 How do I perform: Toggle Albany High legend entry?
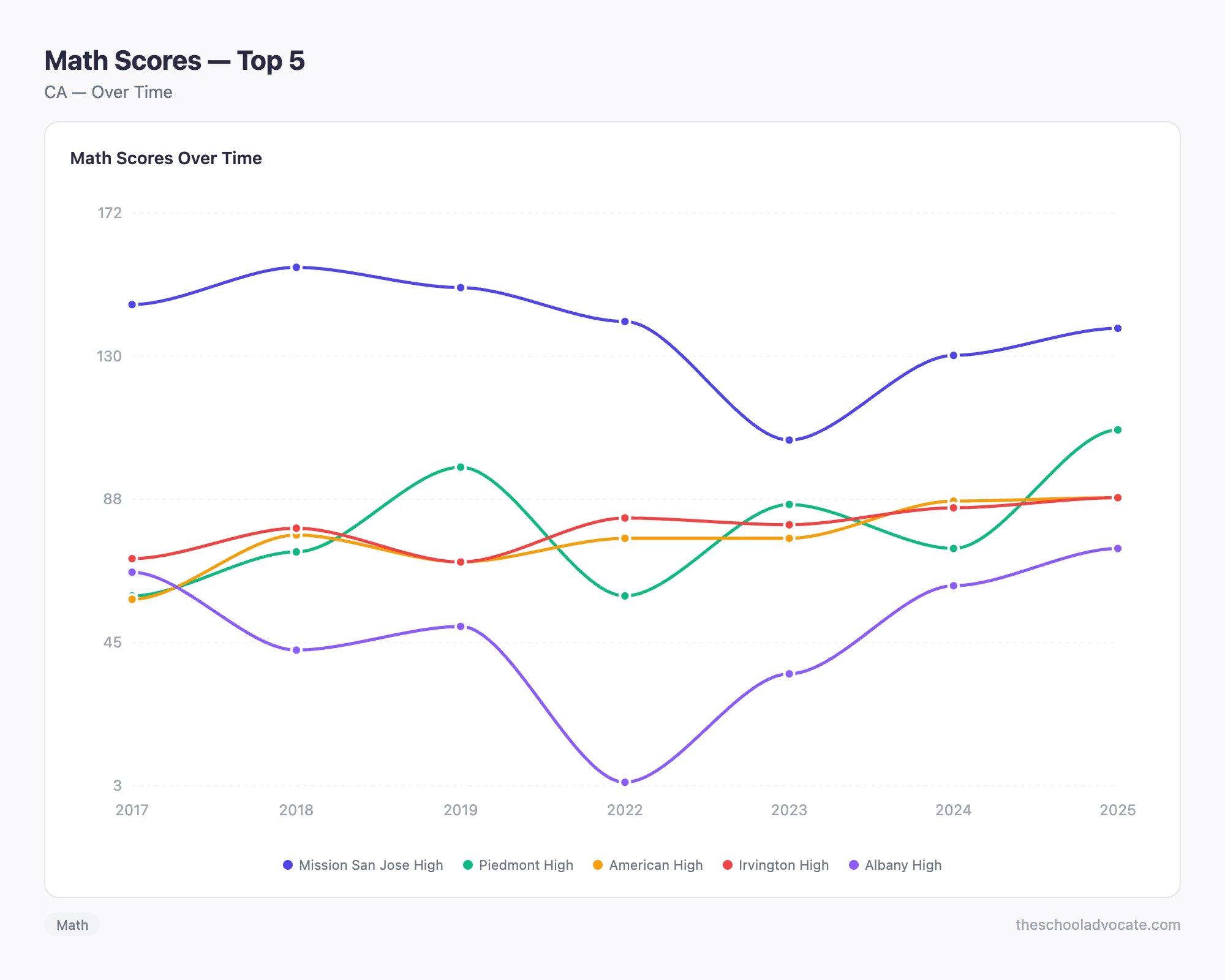895,865
